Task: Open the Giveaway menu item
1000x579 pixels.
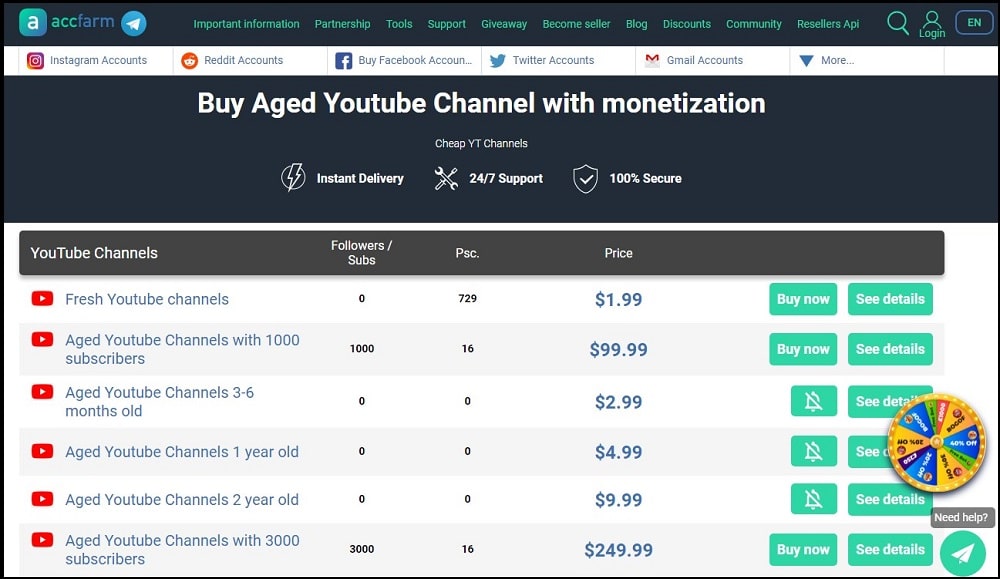Action: (504, 24)
